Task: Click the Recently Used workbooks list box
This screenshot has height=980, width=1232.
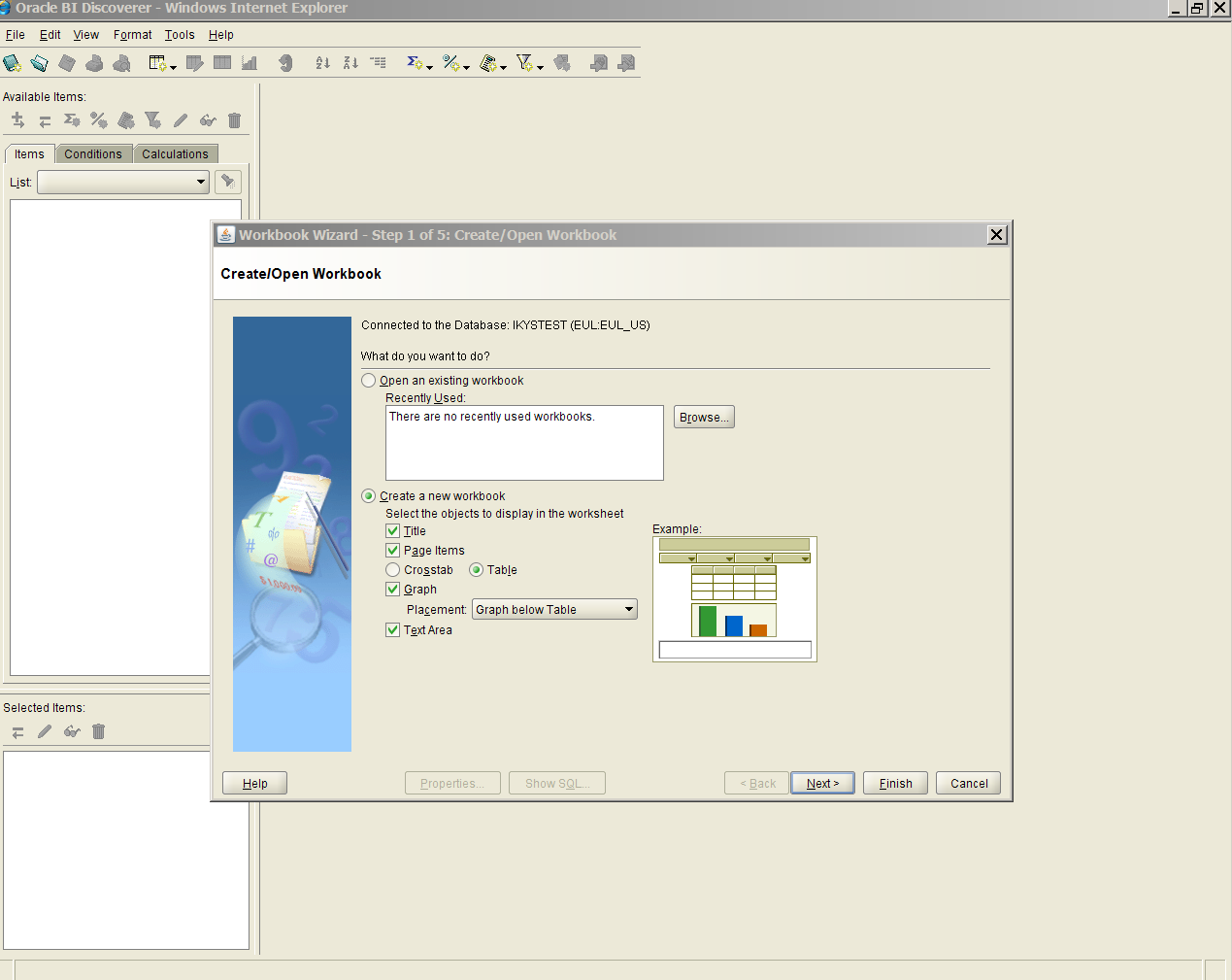Action: tap(524, 443)
